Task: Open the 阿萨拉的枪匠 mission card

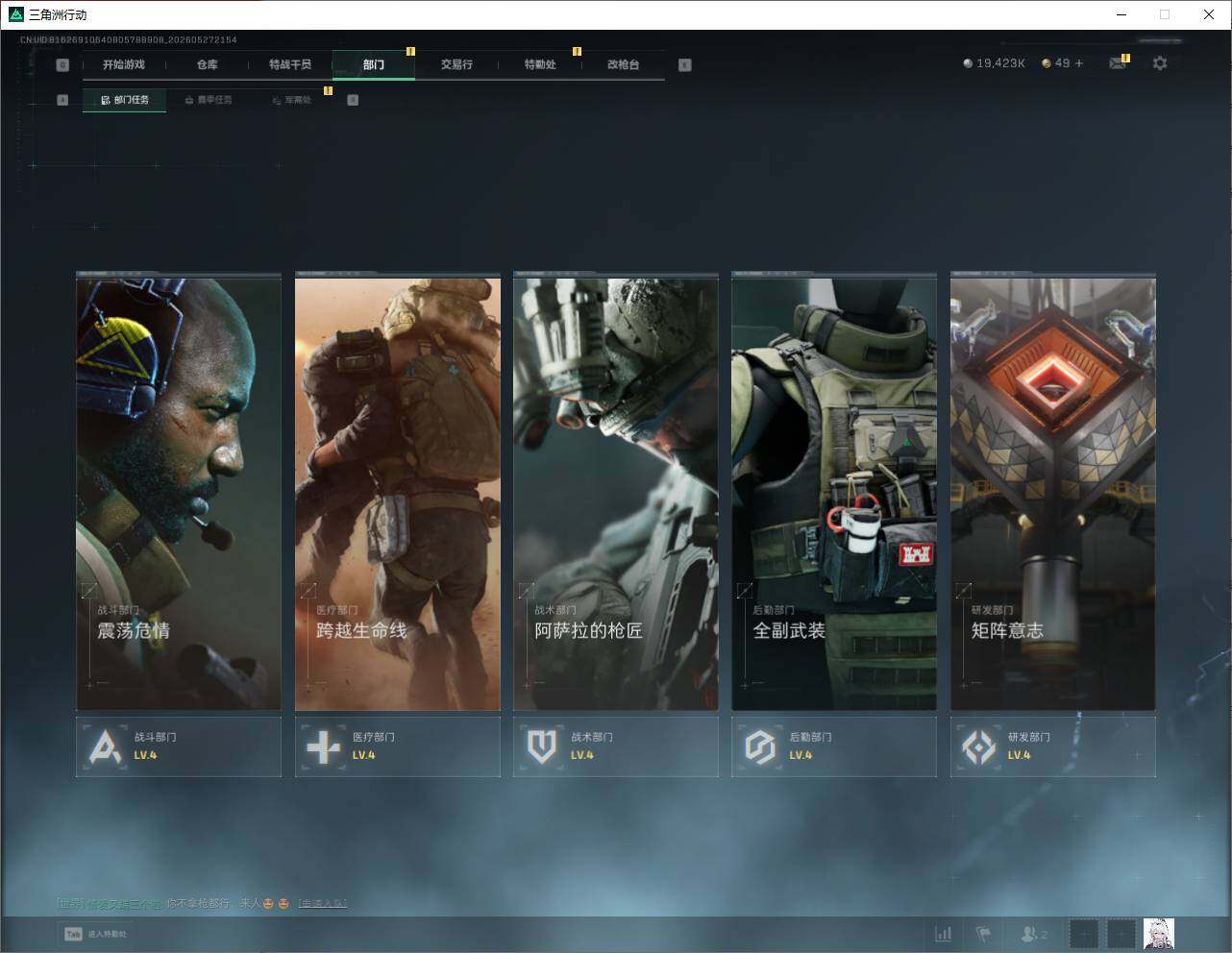Action: coord(616,493)
